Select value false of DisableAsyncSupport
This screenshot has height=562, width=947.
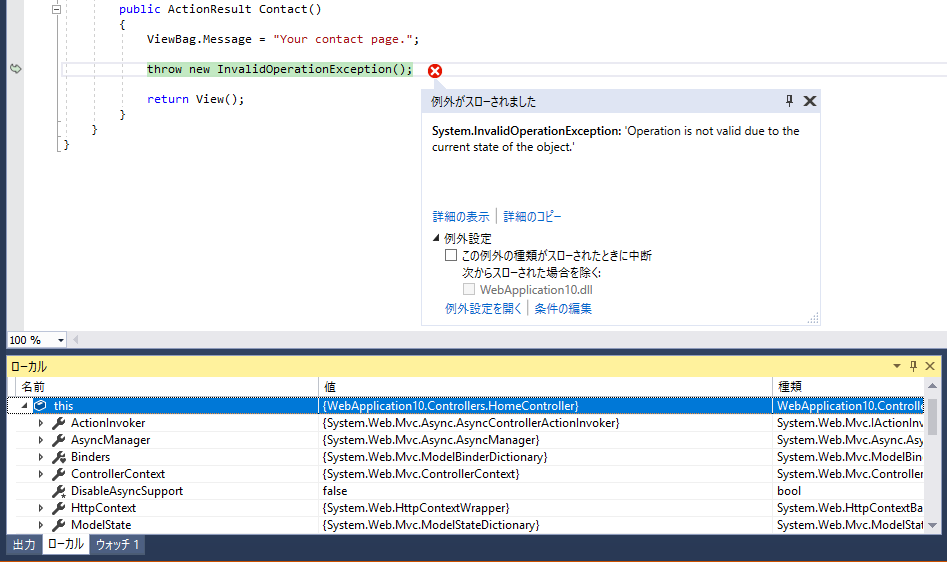click(335, 491)
